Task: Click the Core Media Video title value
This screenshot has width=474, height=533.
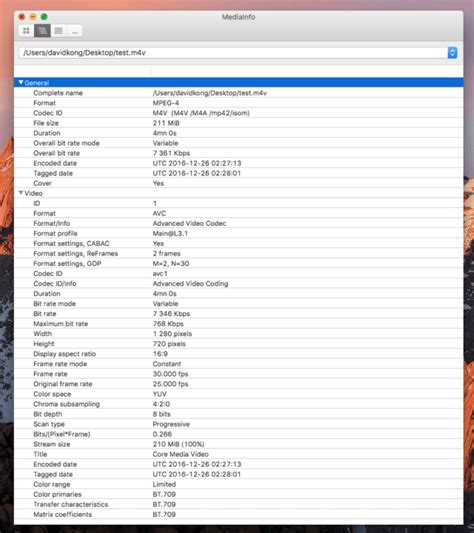Action: (x=181, y=454)
